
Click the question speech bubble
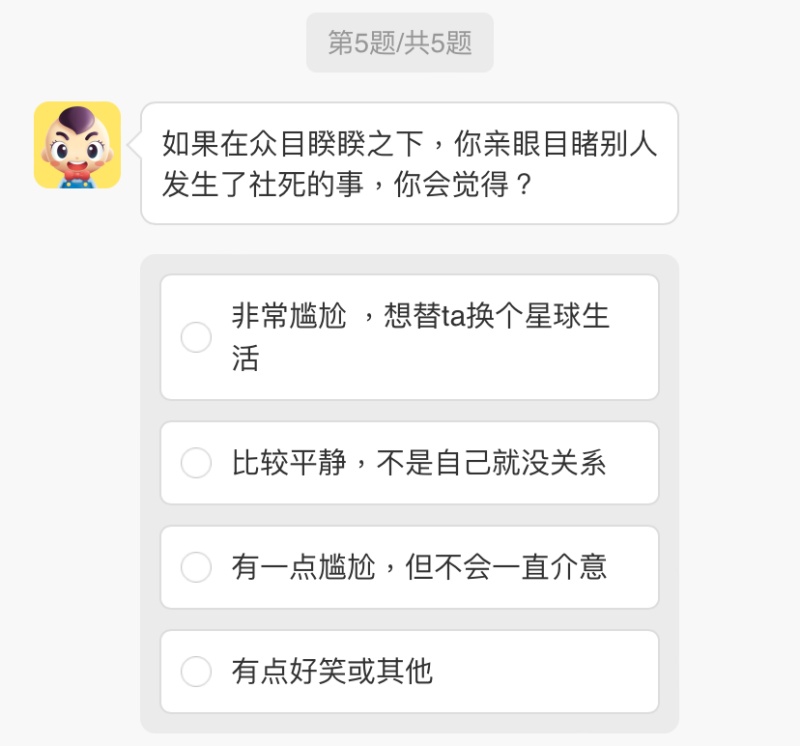click(x=409, y=163)
